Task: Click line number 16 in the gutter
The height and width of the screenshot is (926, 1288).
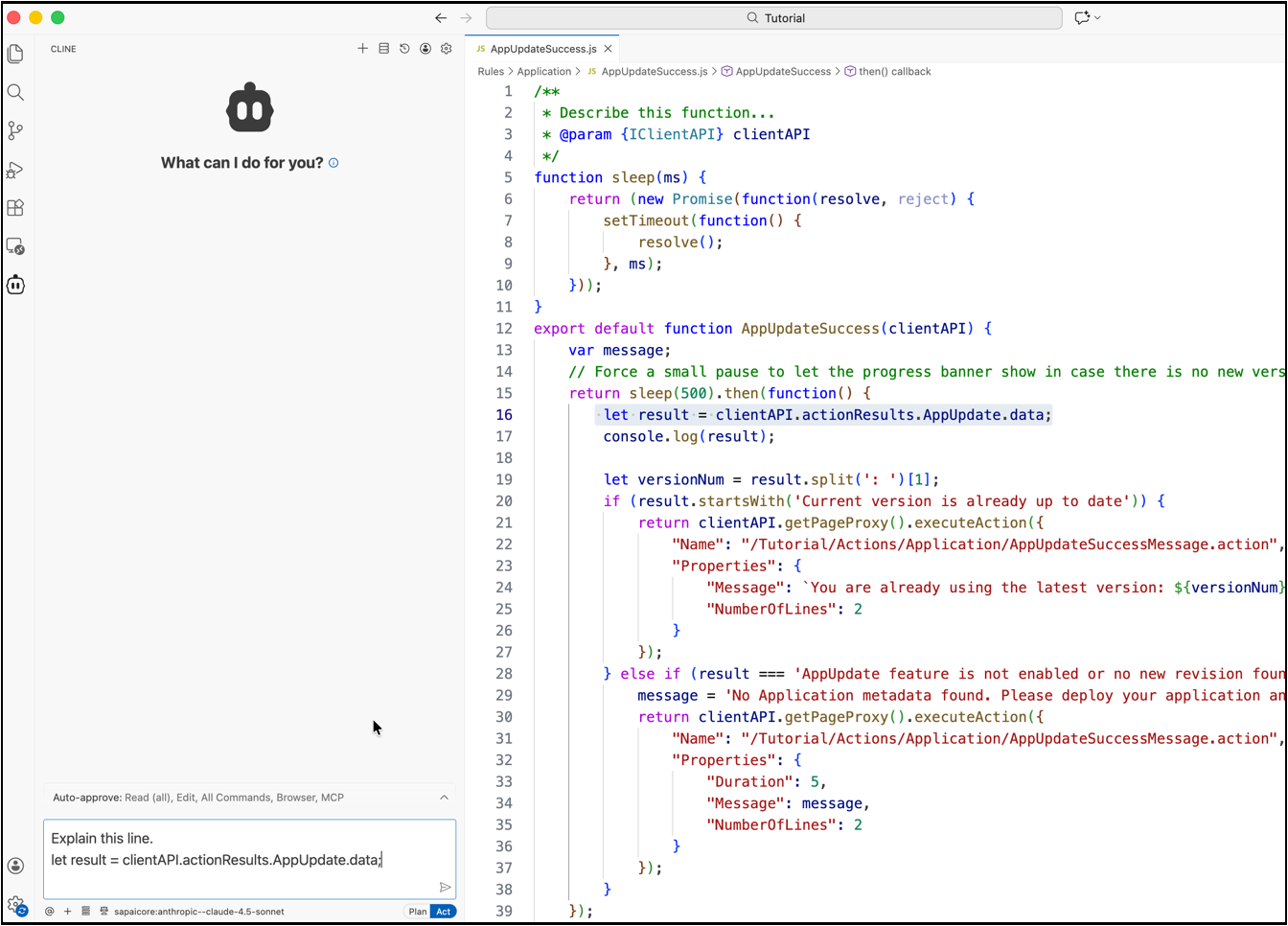Action: click(x=504, y=415)
